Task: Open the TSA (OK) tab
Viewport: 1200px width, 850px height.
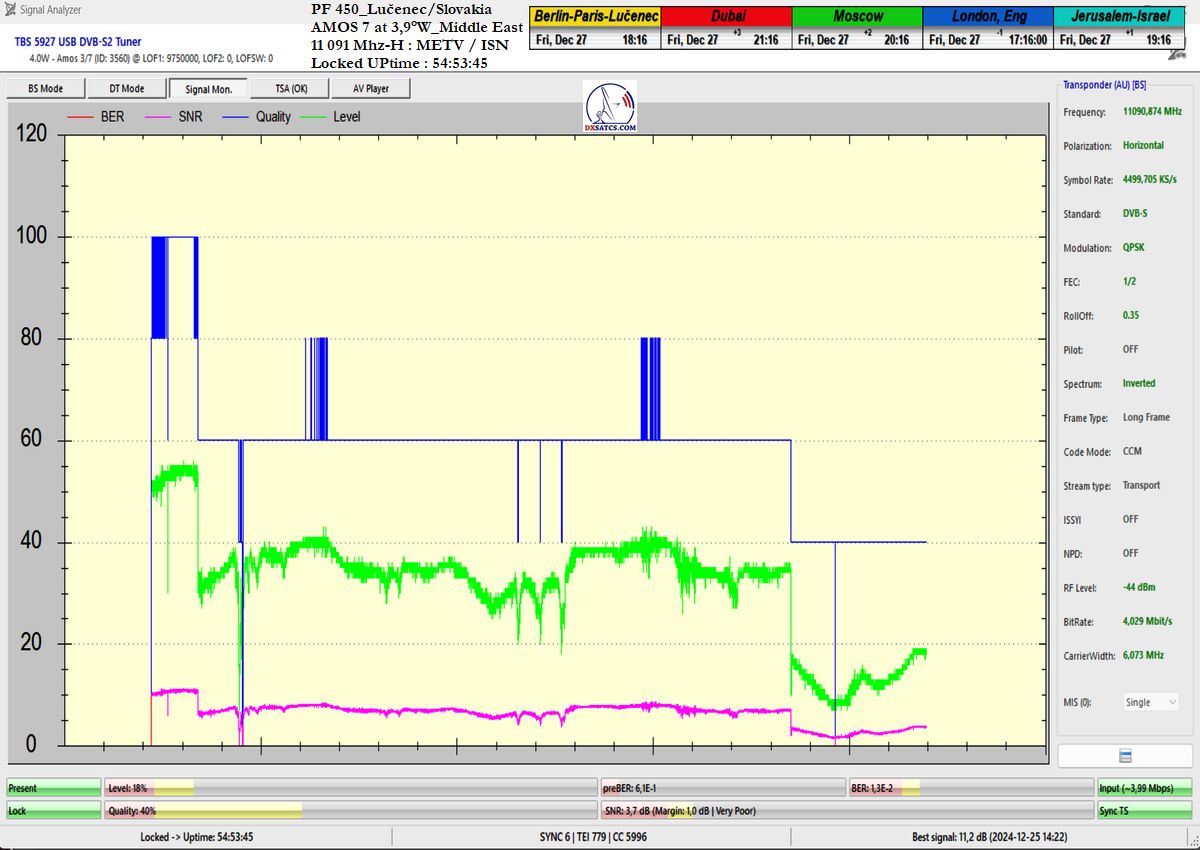Action: tap(291, 89)
